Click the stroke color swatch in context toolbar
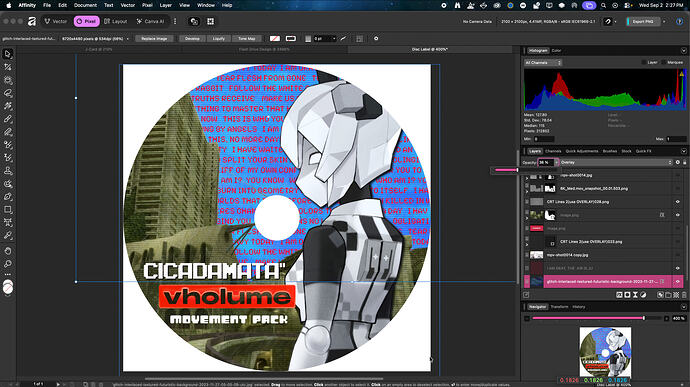This screenshot has width=690, height=387. pyautogui.click(x=290, y=39)
